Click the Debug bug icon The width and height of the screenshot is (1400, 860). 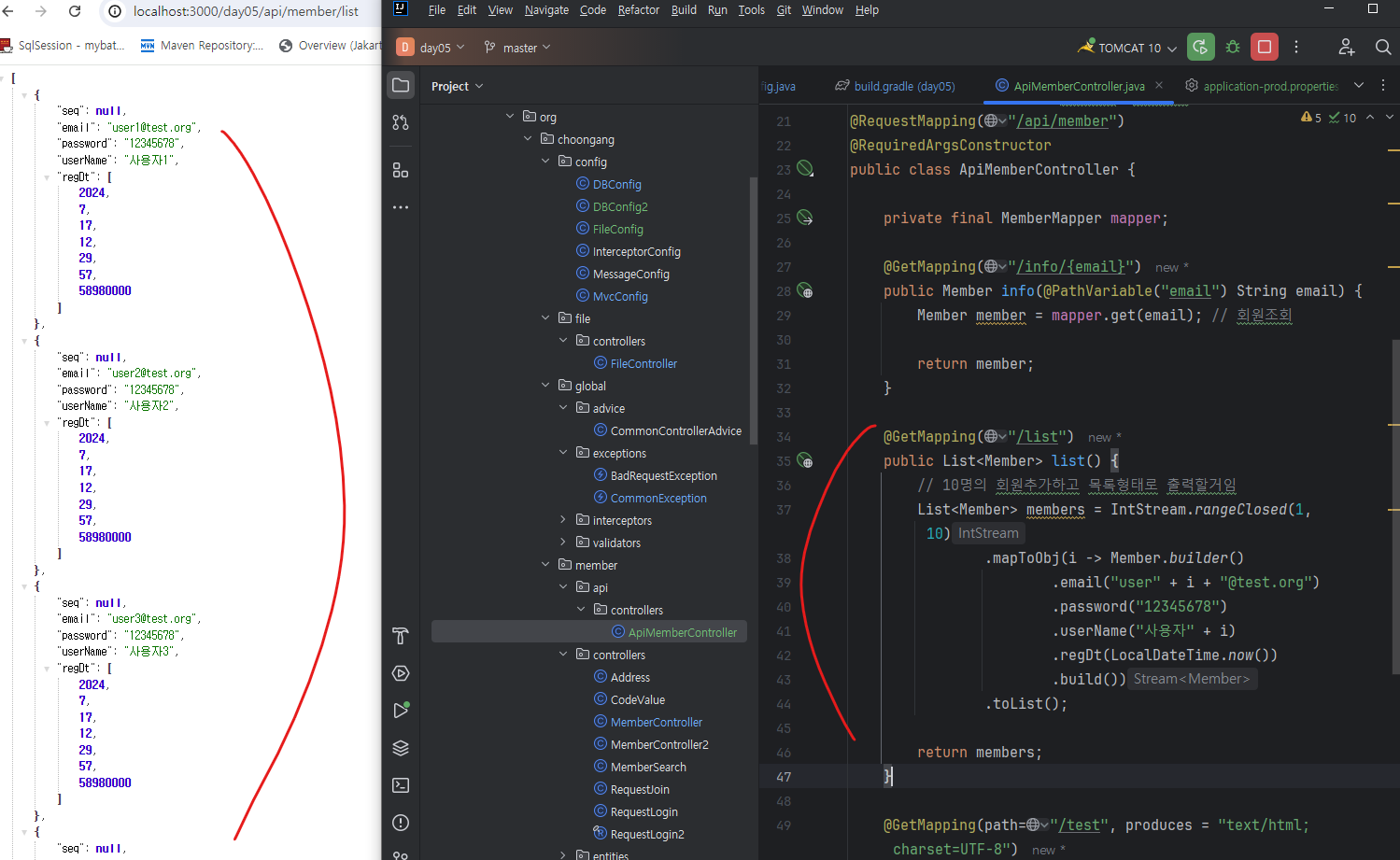1233,47
